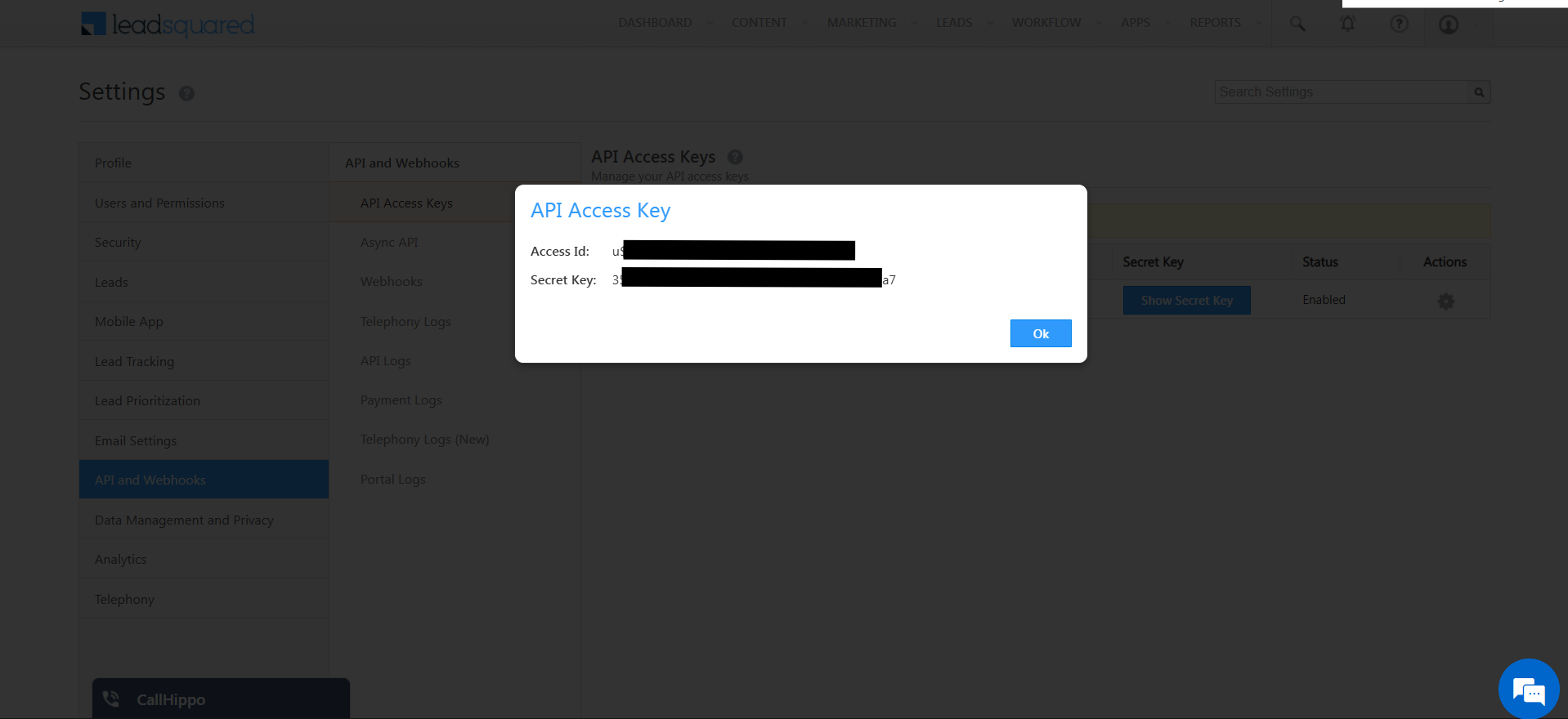
Task: Open the live chat bubble icon
Action: coord(1529,690)
